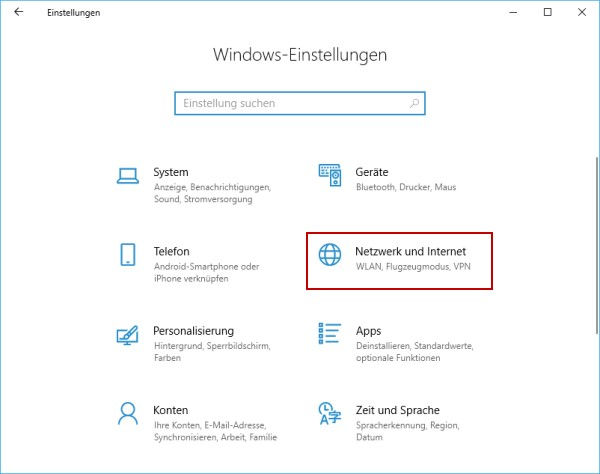Click the Personalisierung paintbrush icon

(x=127, y=335)
